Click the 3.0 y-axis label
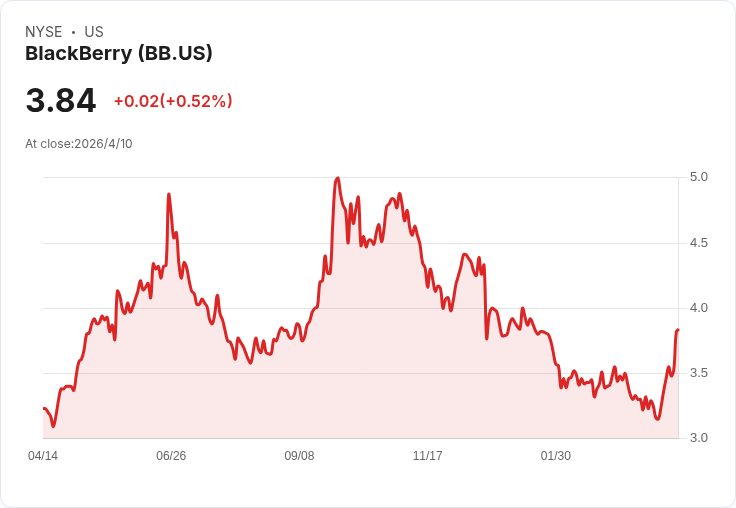Screen dimensions: 736x508 [698, 438]
